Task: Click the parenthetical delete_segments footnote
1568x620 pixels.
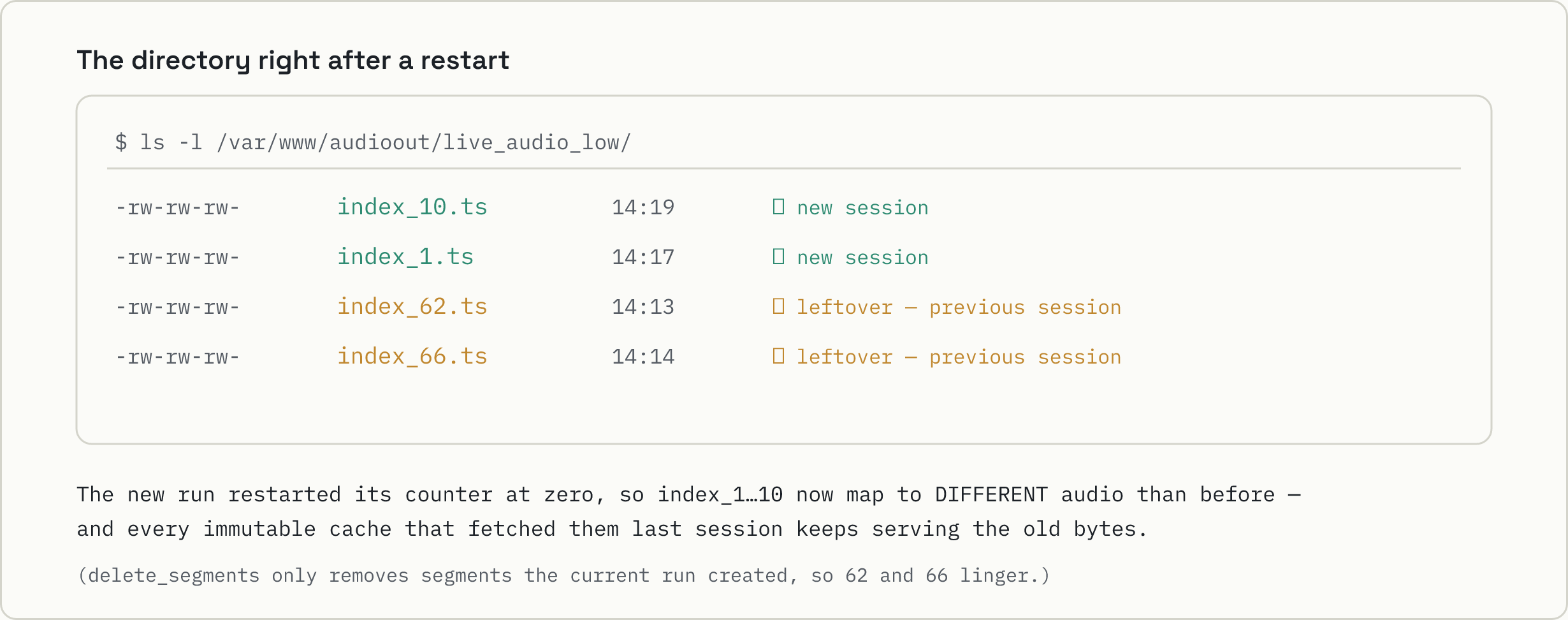Action: 563,575
